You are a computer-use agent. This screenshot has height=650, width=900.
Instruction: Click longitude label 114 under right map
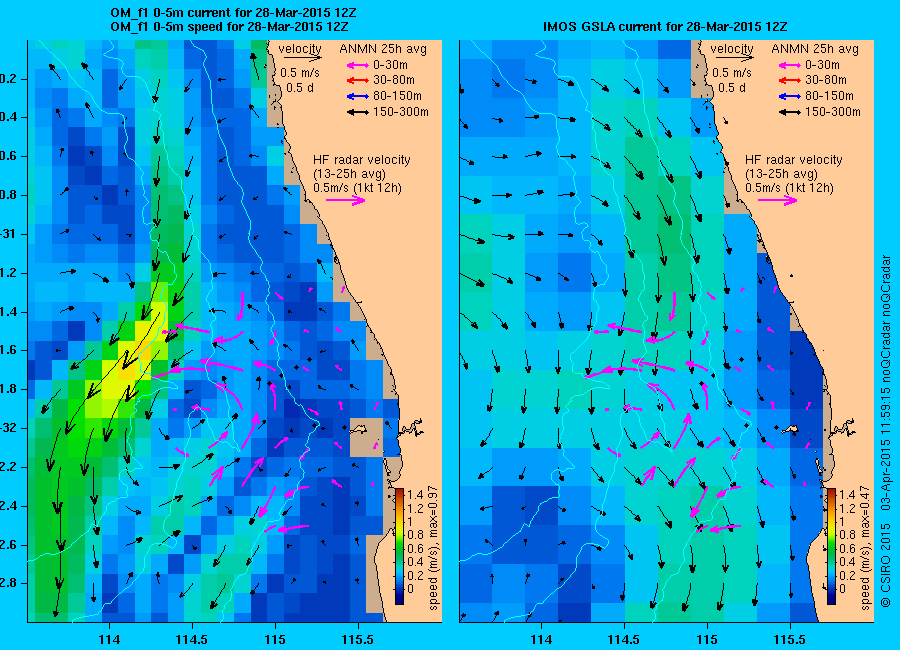tap(541, 640)
